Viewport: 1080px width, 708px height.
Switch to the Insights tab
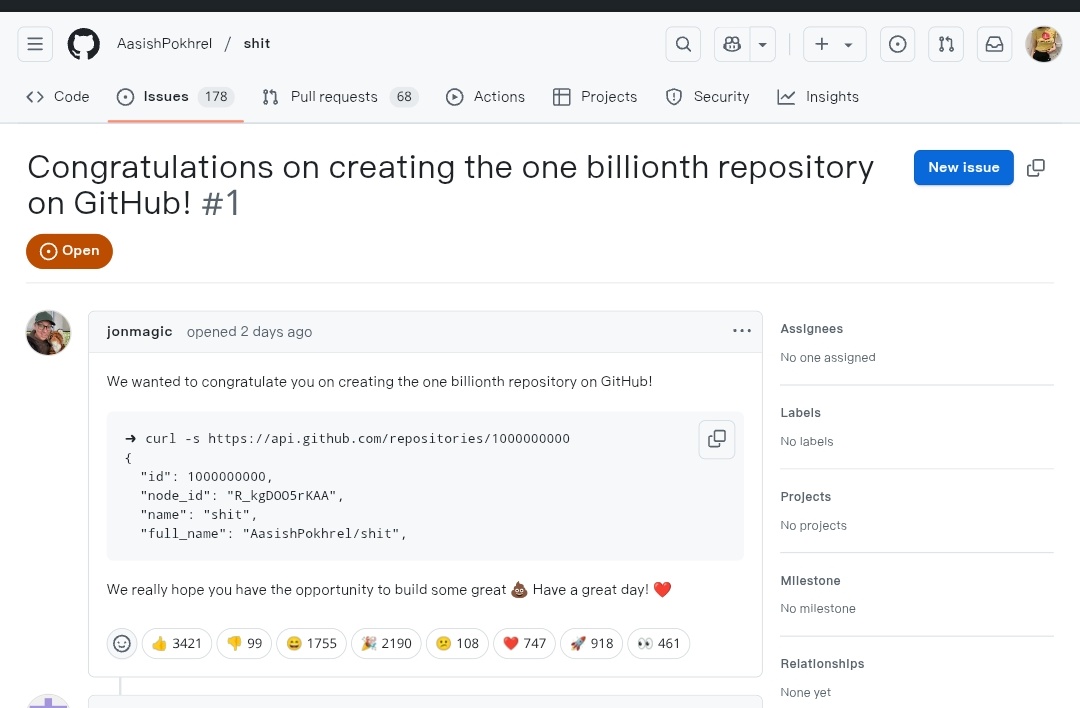[x=818, y=97]
